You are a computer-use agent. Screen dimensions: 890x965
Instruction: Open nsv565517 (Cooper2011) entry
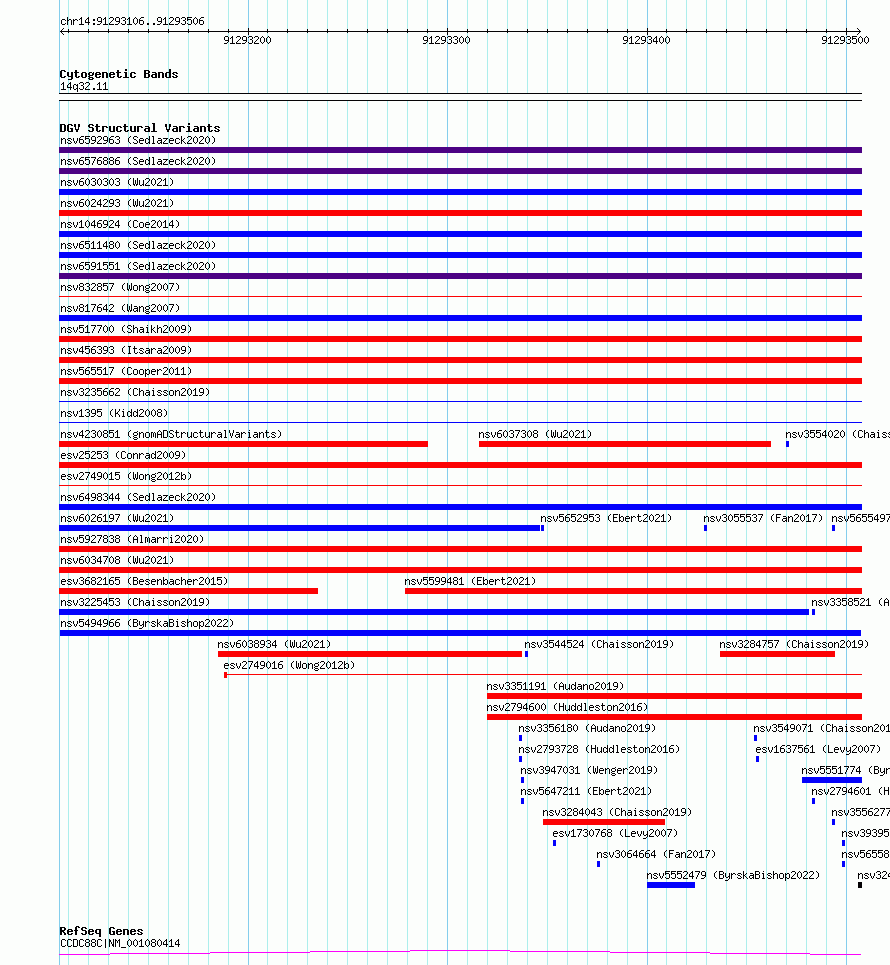(x=126, y=371)
